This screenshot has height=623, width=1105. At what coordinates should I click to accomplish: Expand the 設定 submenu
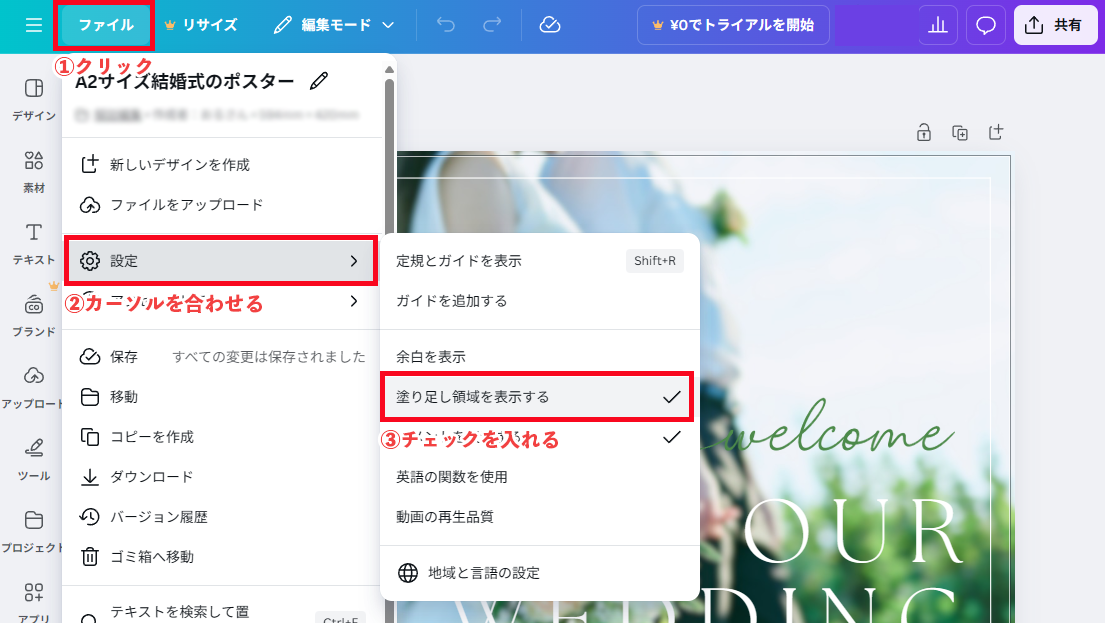pyautogui.click(x=220, y=261)
